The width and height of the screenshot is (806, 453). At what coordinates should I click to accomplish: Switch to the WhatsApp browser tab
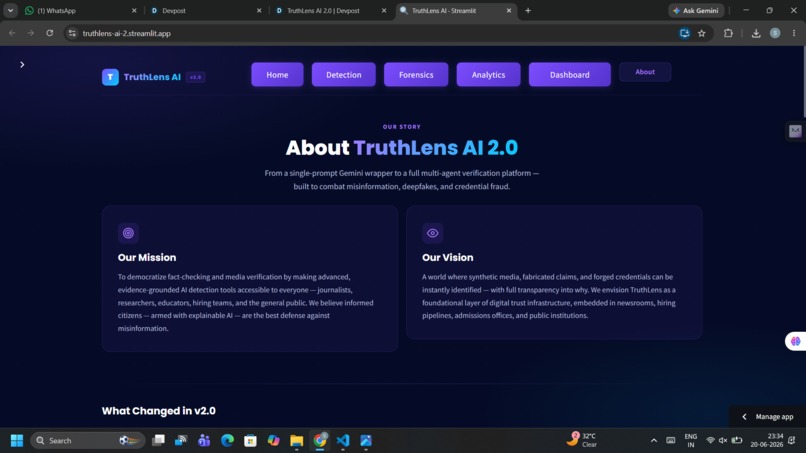click(80, 10)
